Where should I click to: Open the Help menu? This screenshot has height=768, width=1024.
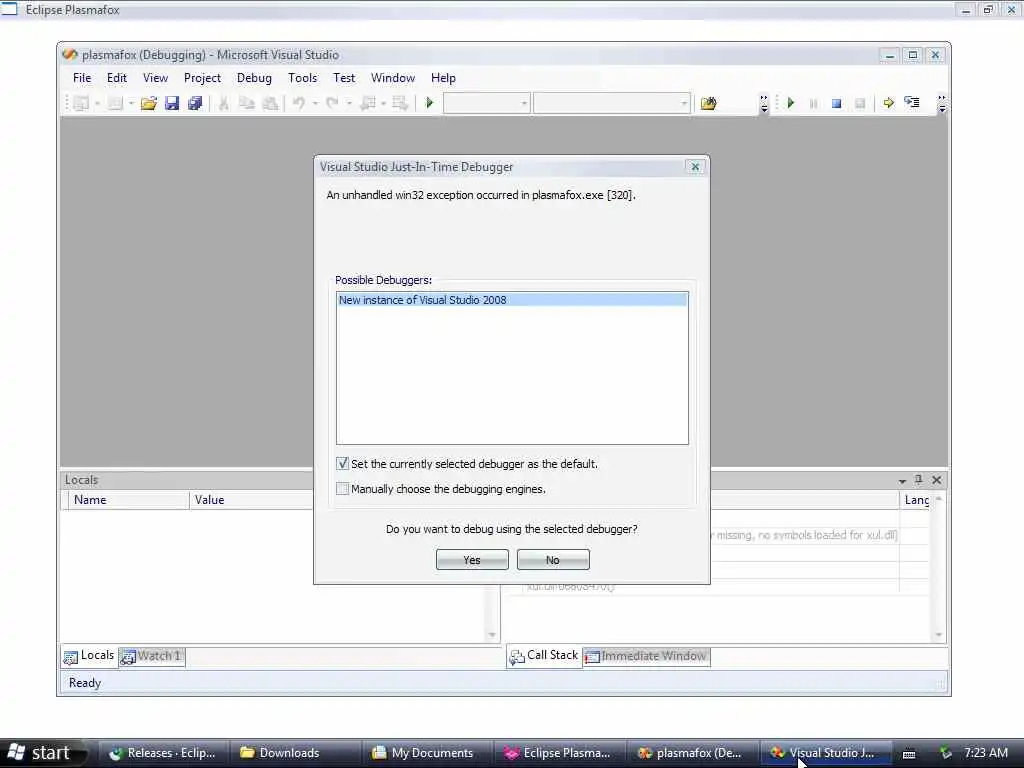(443, 78)
